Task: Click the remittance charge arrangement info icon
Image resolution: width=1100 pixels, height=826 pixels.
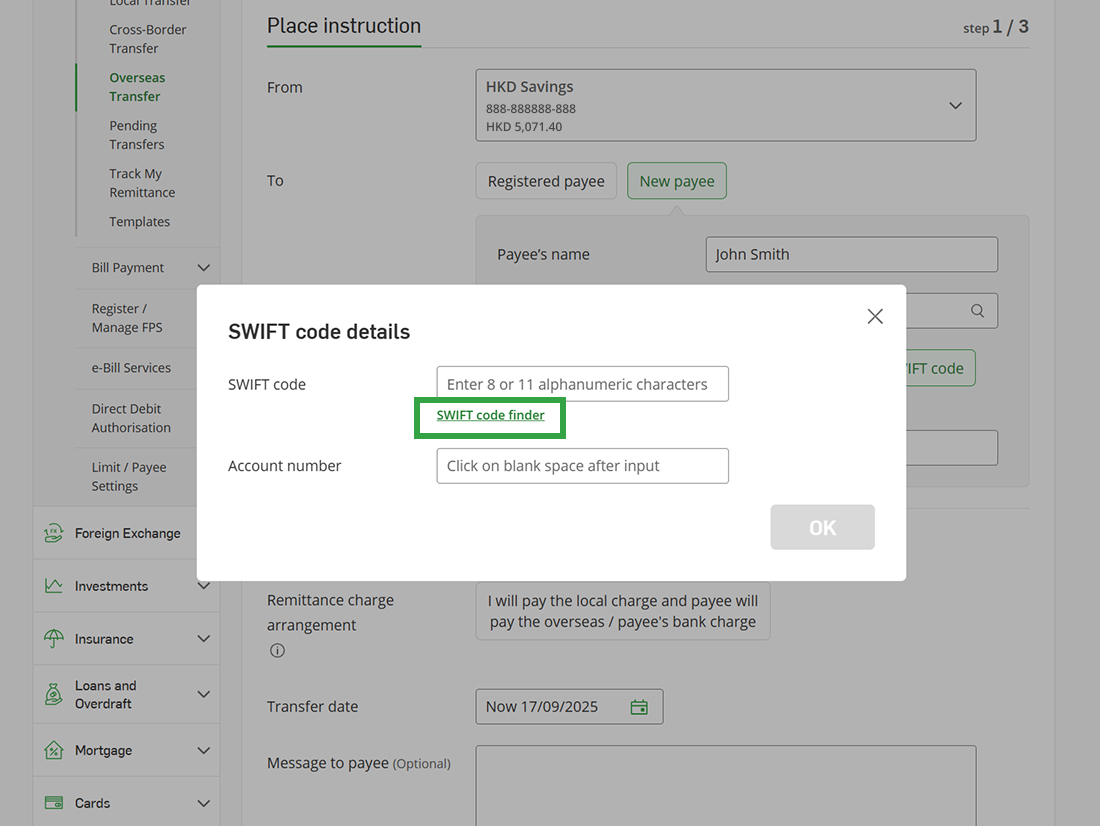Action: coord(277,650)
